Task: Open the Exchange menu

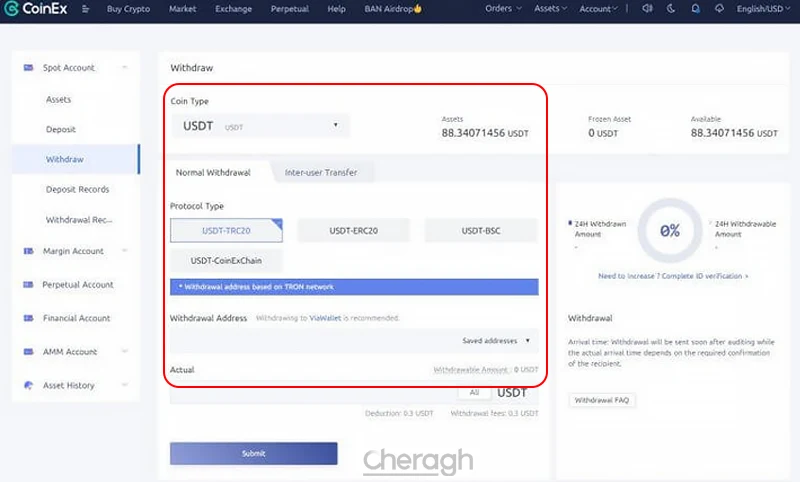Action: [x=233, y=9]
